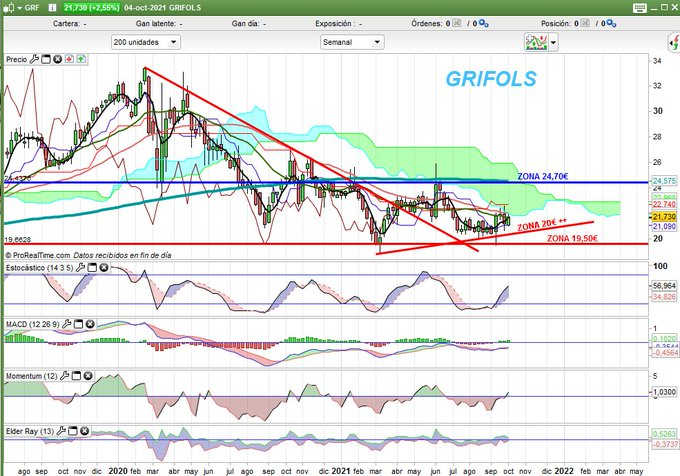
Task: Maximize the Estocástico panel
Action: (92, 268)
